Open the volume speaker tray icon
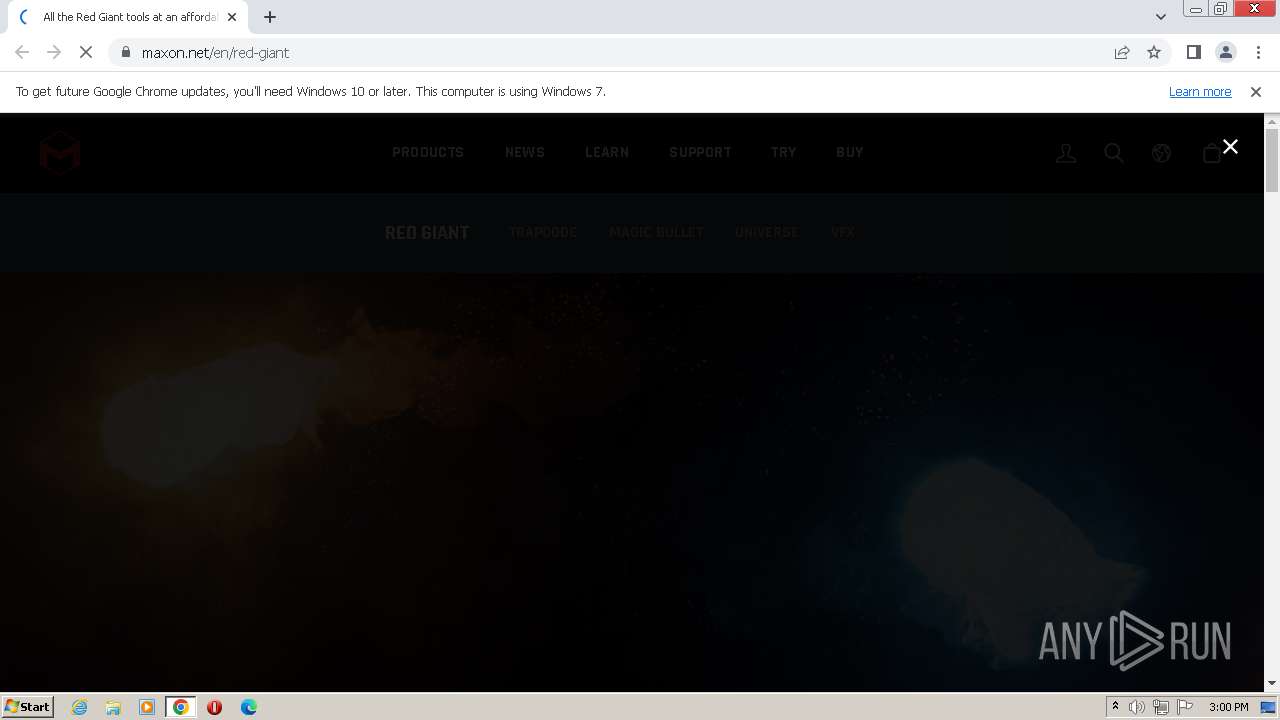The height and width of the screenshot is (720, 1280). click(x=1137, y=707)
